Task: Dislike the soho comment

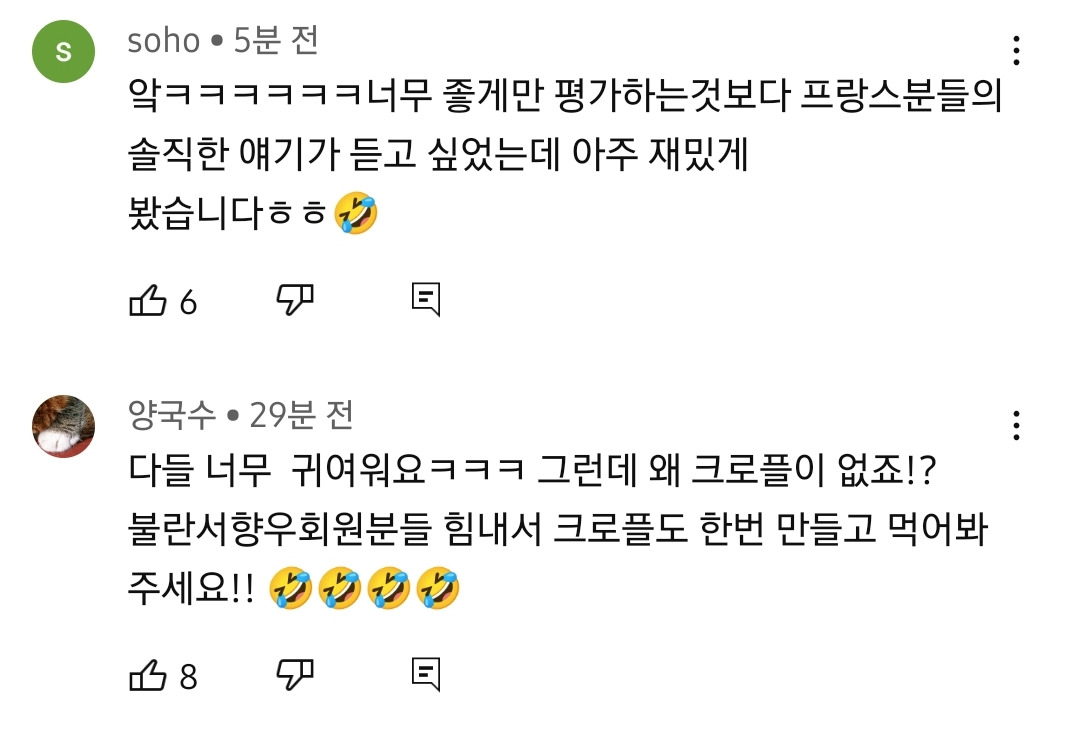Action: [x=294, y=299]
